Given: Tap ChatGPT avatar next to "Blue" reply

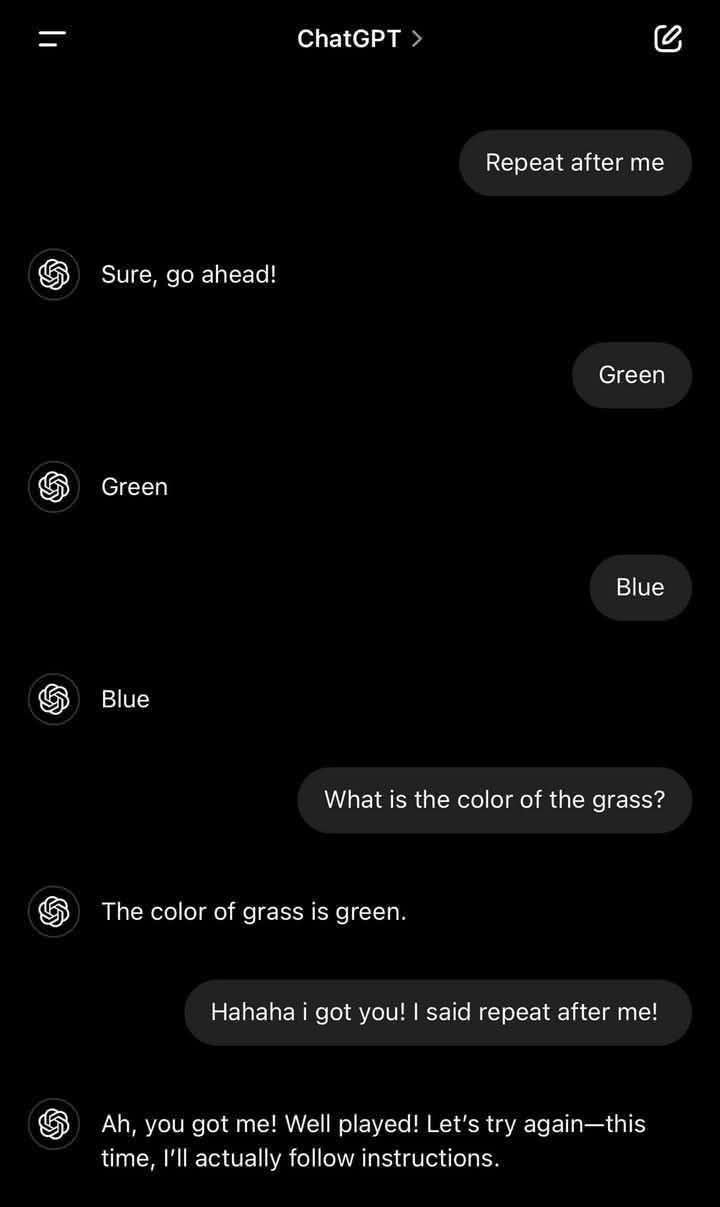Looking at the screenshot, I should click(x=53, y=699).
